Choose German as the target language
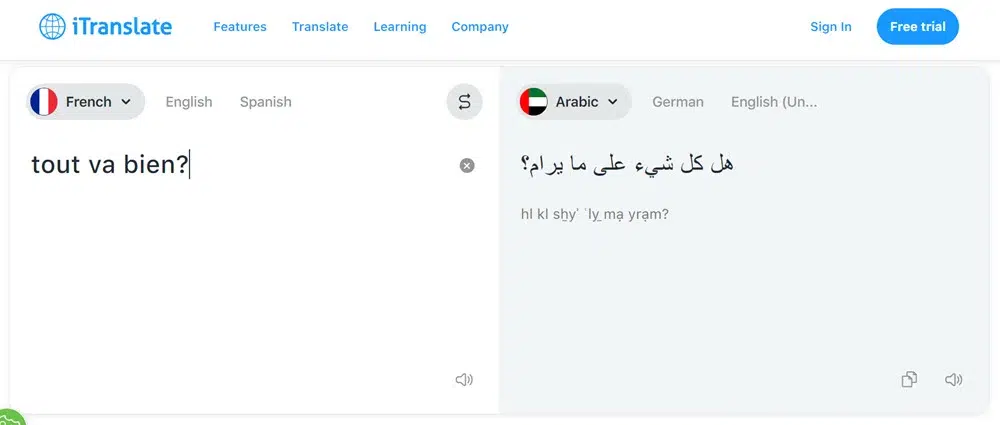1000x425 pixels. (678, 102)
